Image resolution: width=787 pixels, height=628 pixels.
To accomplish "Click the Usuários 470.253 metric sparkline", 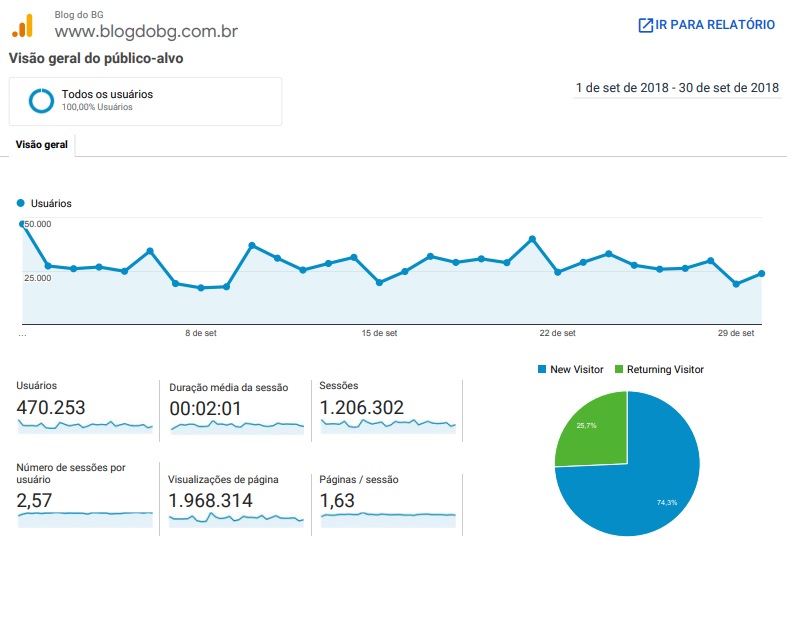I will coord(85,427).
